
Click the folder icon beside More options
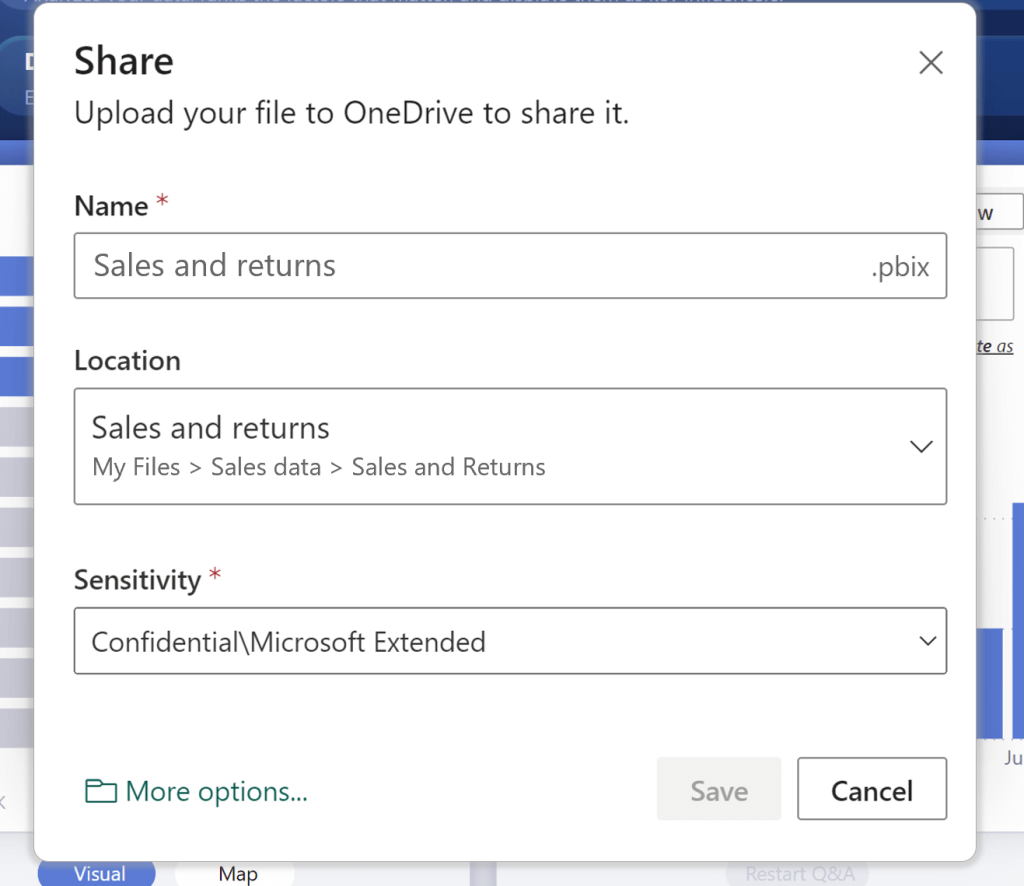pos(100,792)
